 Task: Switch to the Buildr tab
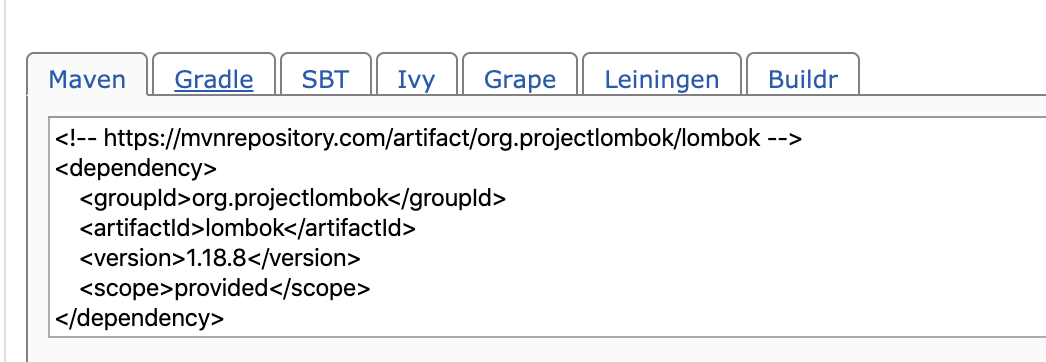[803, 80]
